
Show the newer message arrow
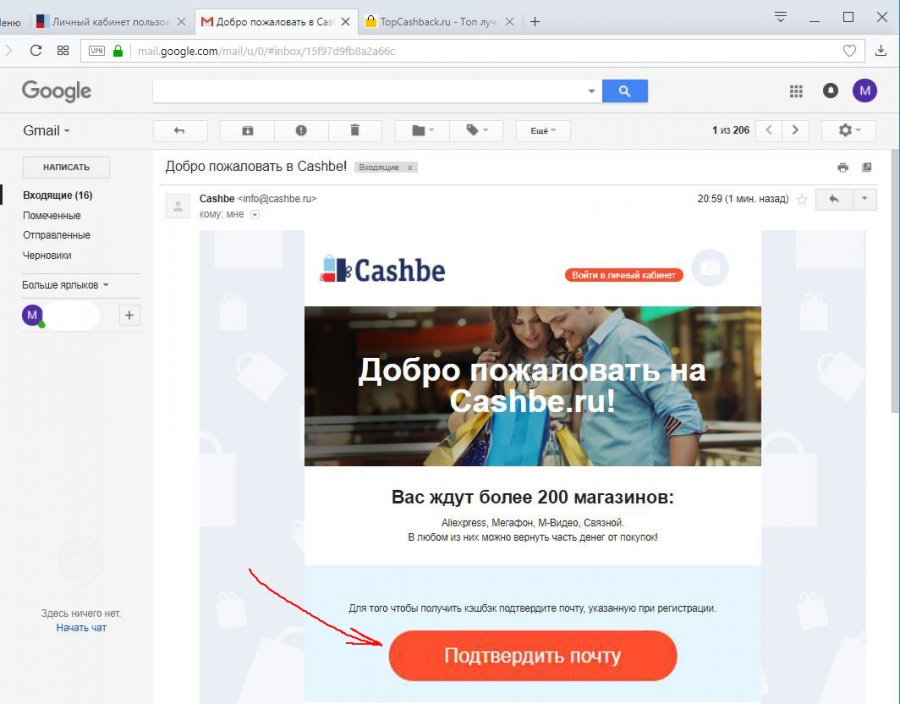769,130
